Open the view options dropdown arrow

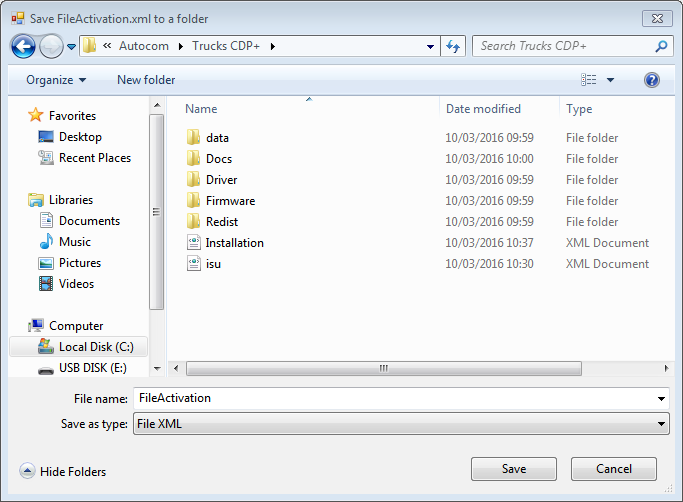point(610,80)
